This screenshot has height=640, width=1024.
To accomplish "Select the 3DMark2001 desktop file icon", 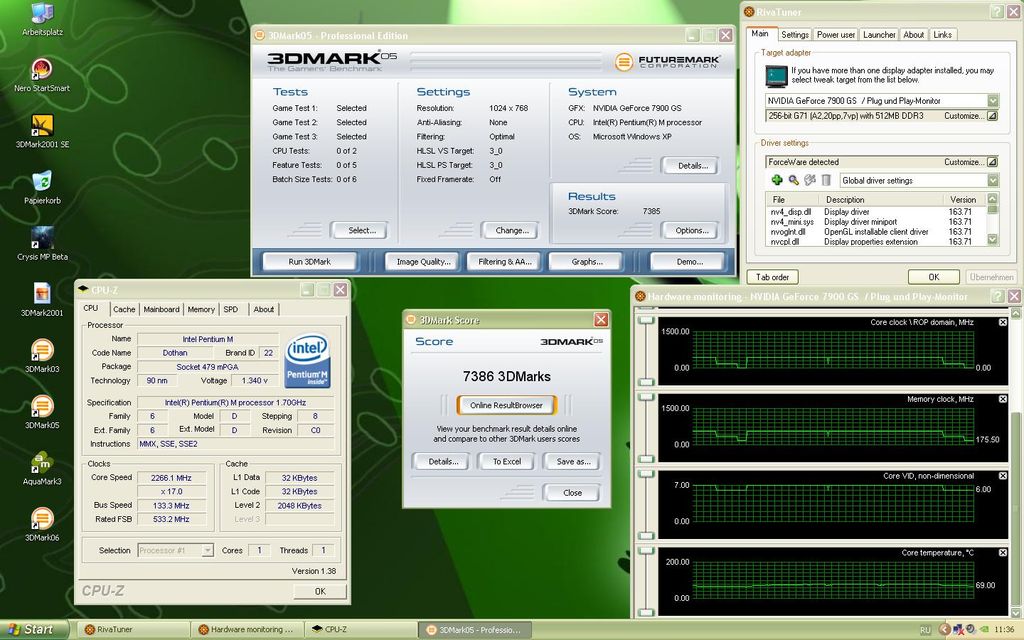I will [42, 299].
